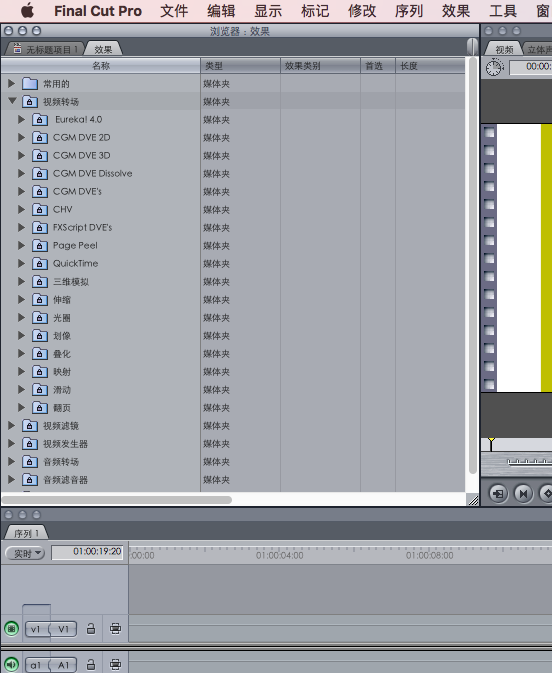This screenshot has height=673, width=552.
Task: Click the viewer playhead marker in scrubber
Action: point(491,444)
